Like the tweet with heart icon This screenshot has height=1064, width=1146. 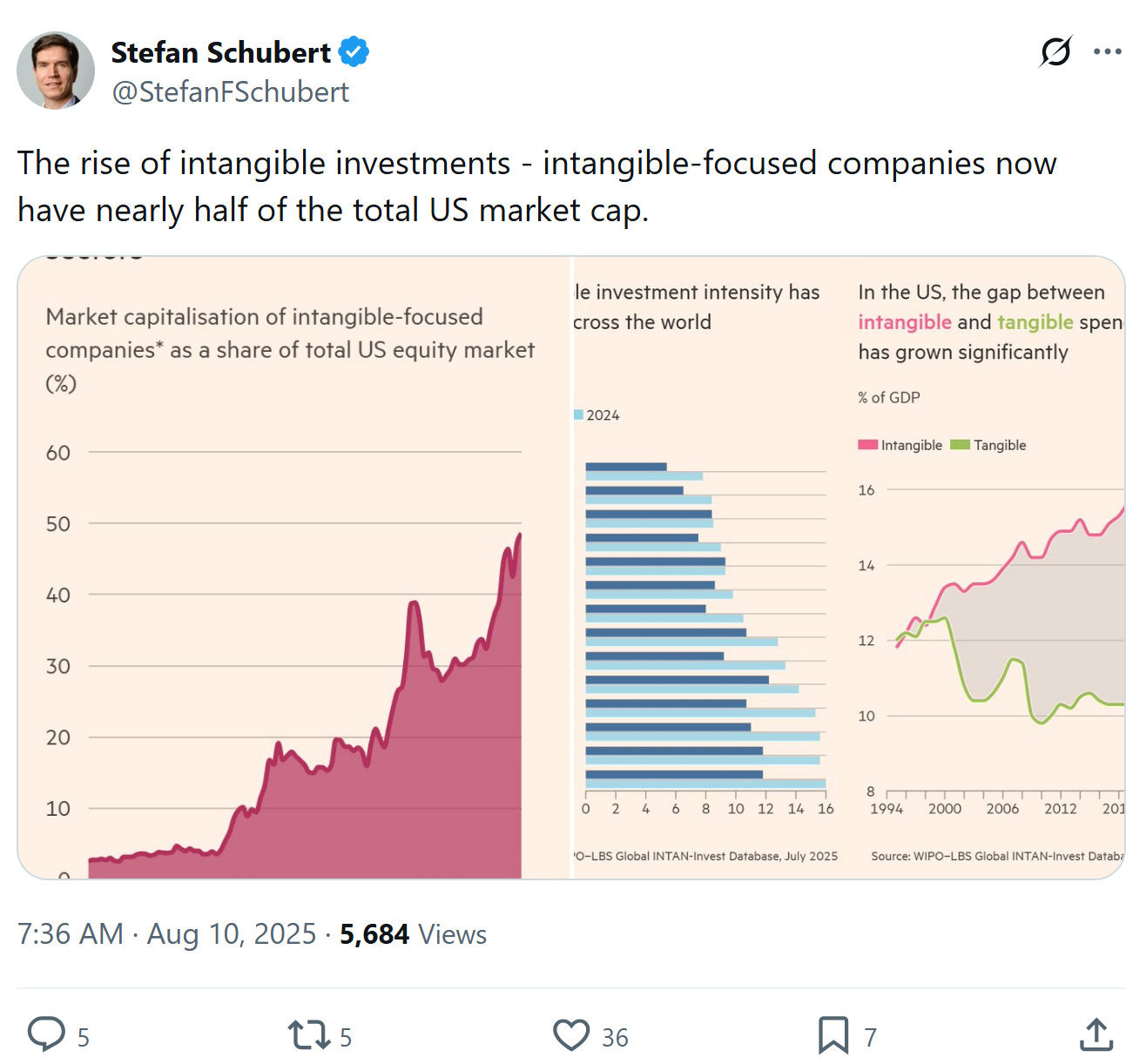click(x=571, y=1035)
